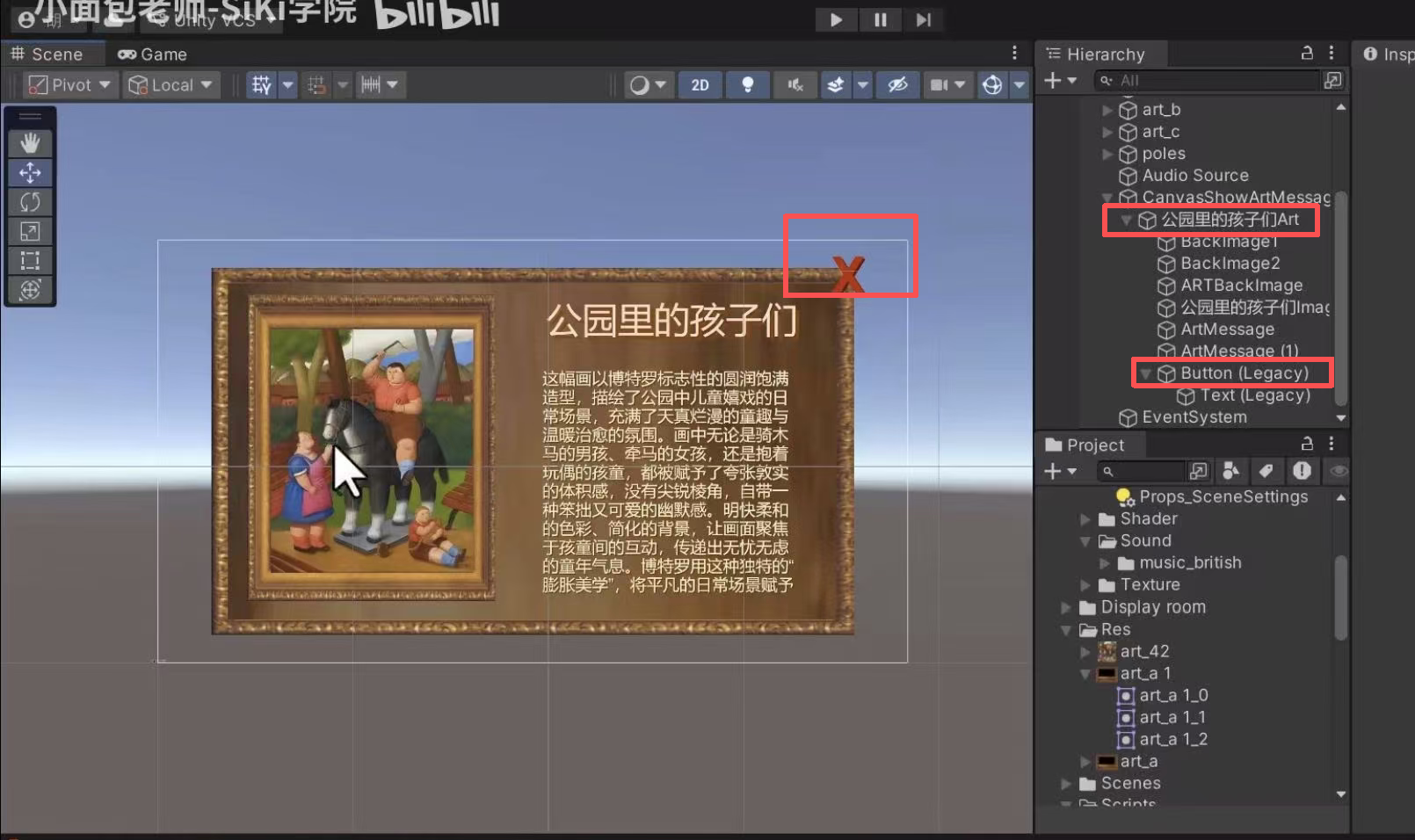Switch to the Inspector tab
Screen dimensions: 1415x840
[x=1387, y=54]
